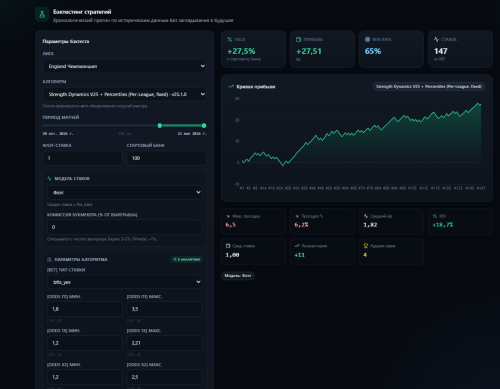Focus the [ODDS П1] макс. input 3,5
The width and height of the screenshot is (500, 389).
(164, 309)
